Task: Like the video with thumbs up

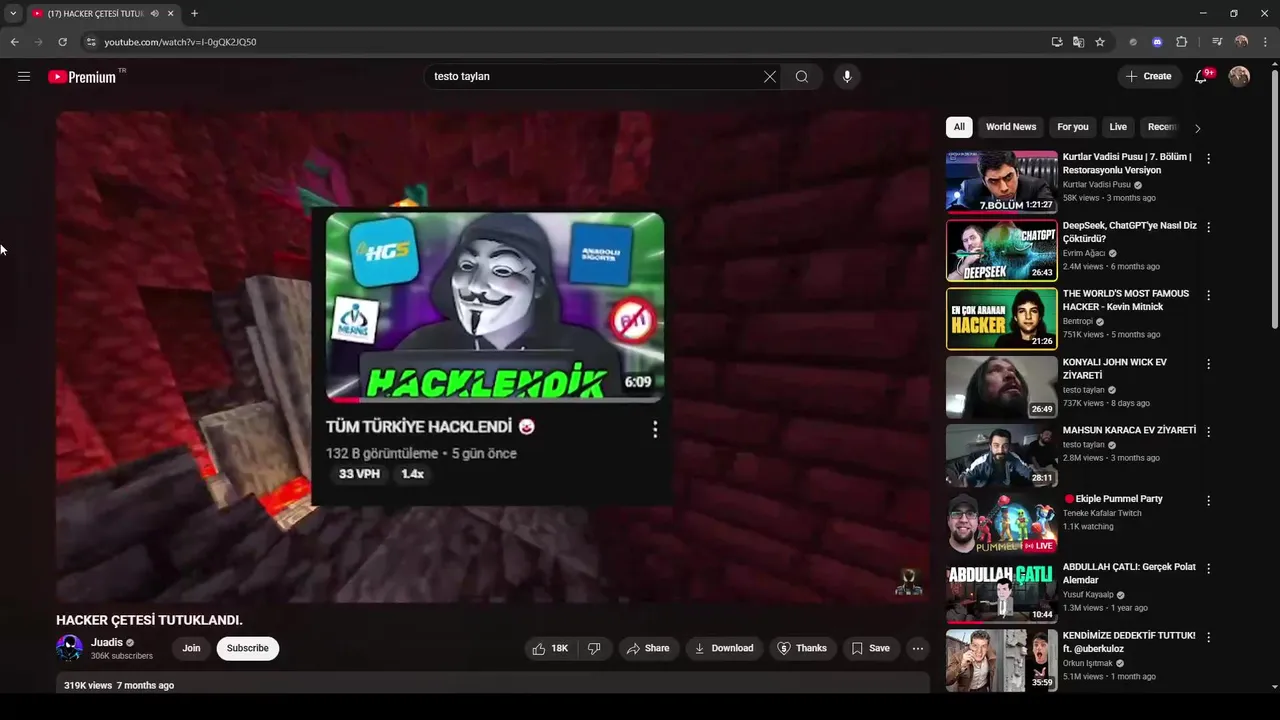Action: coord(549,648)
